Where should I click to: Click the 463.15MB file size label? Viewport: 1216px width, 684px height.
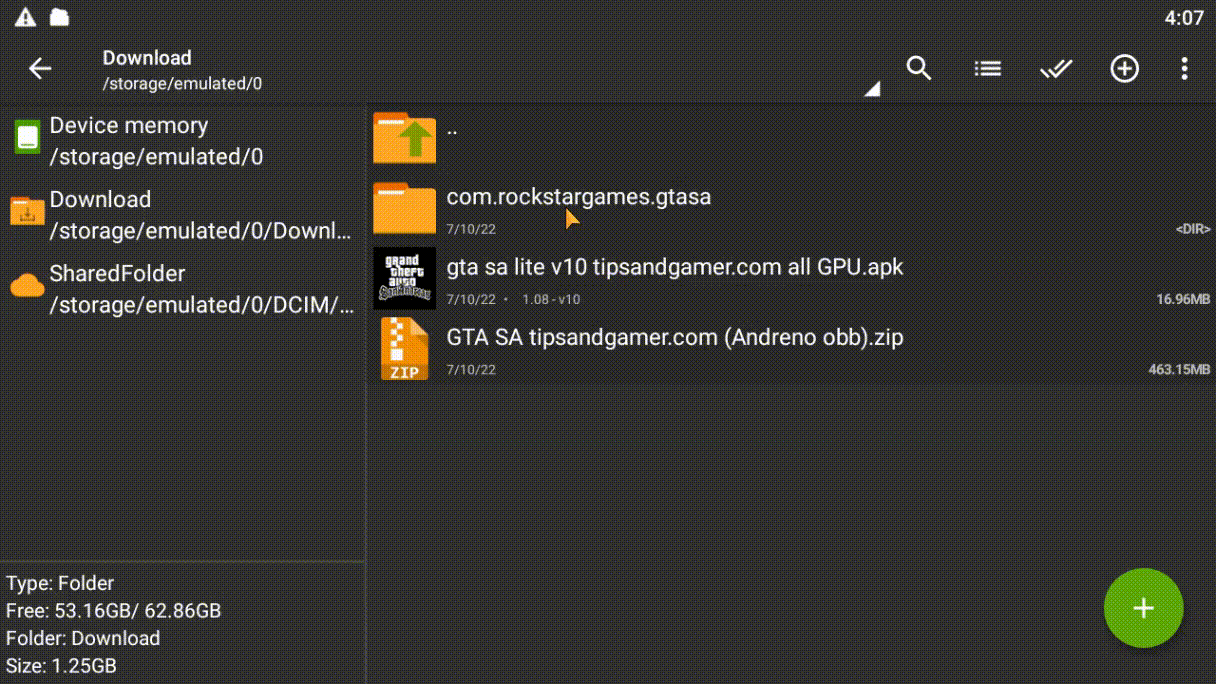[x=1179, y=369]
